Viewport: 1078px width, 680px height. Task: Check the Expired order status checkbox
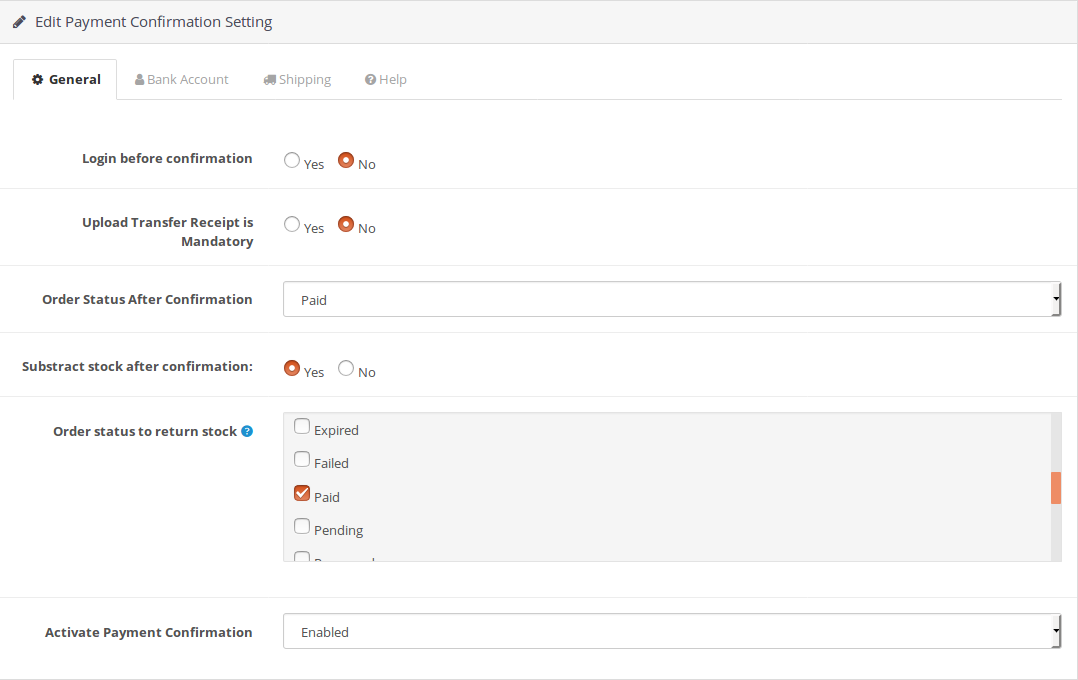[x=302, y=427]
